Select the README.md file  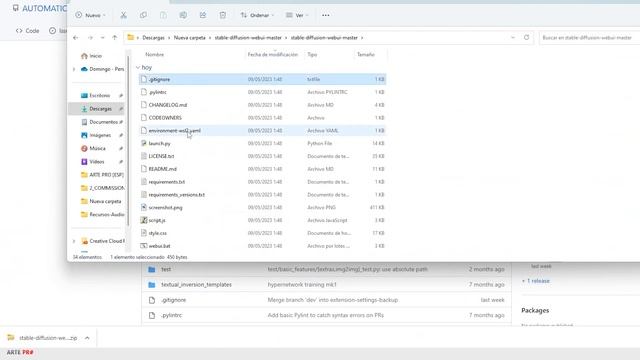pos(262,169)
